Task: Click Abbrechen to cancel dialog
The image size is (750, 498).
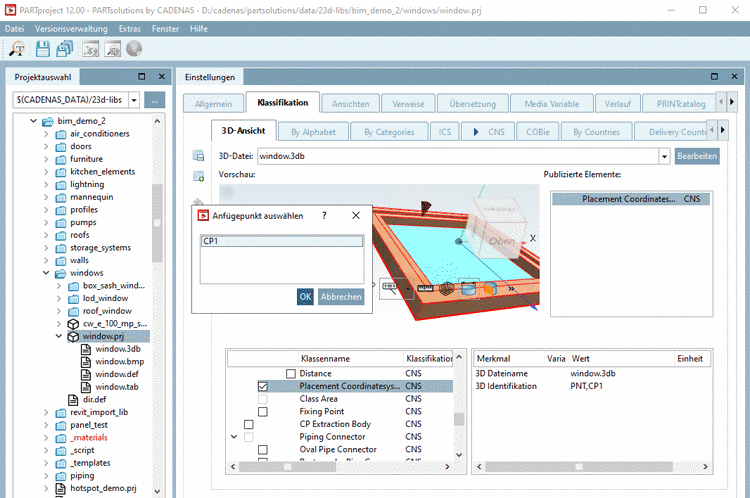Action: point(341,297)
